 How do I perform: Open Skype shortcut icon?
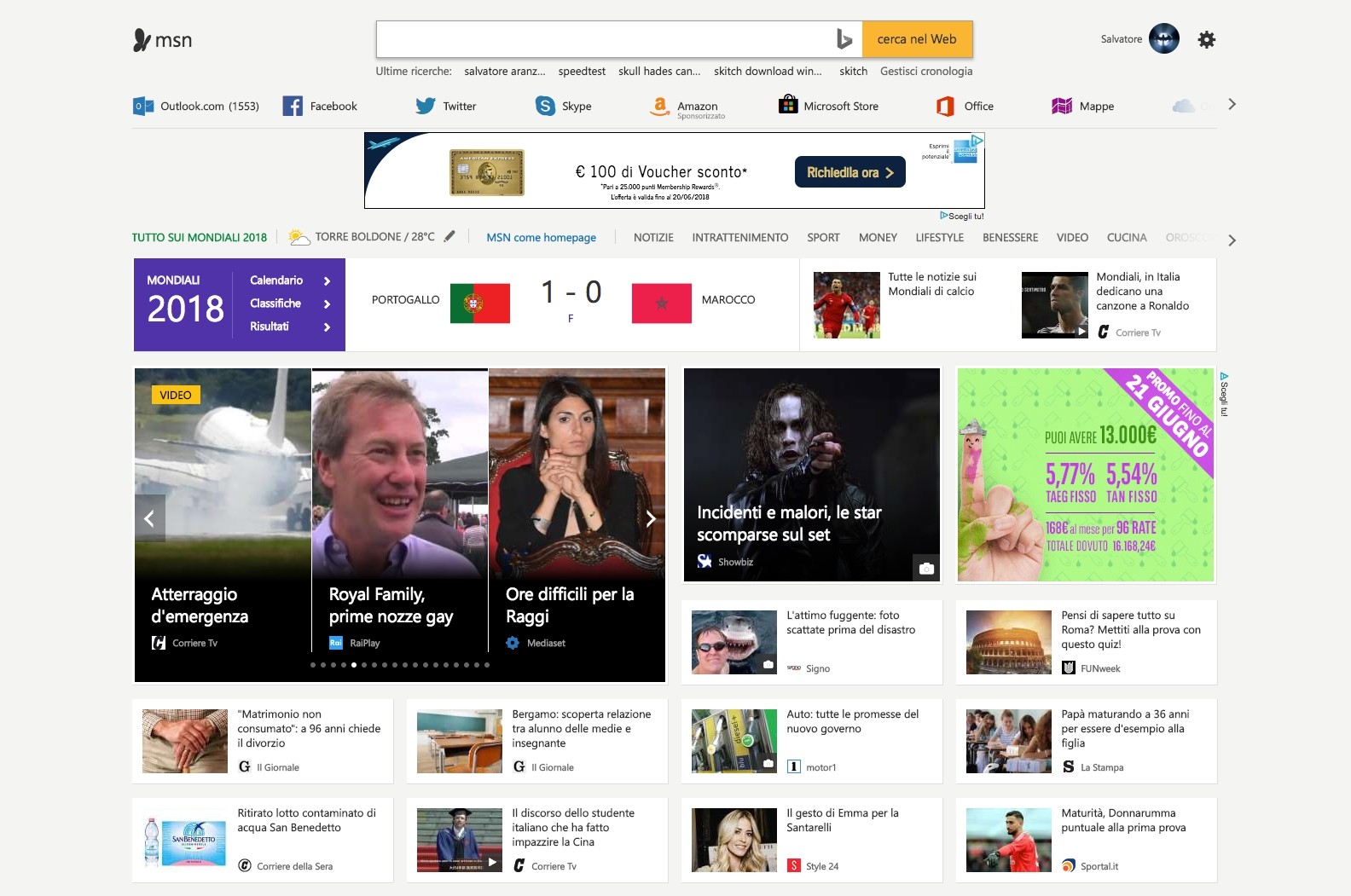(545, 106)
